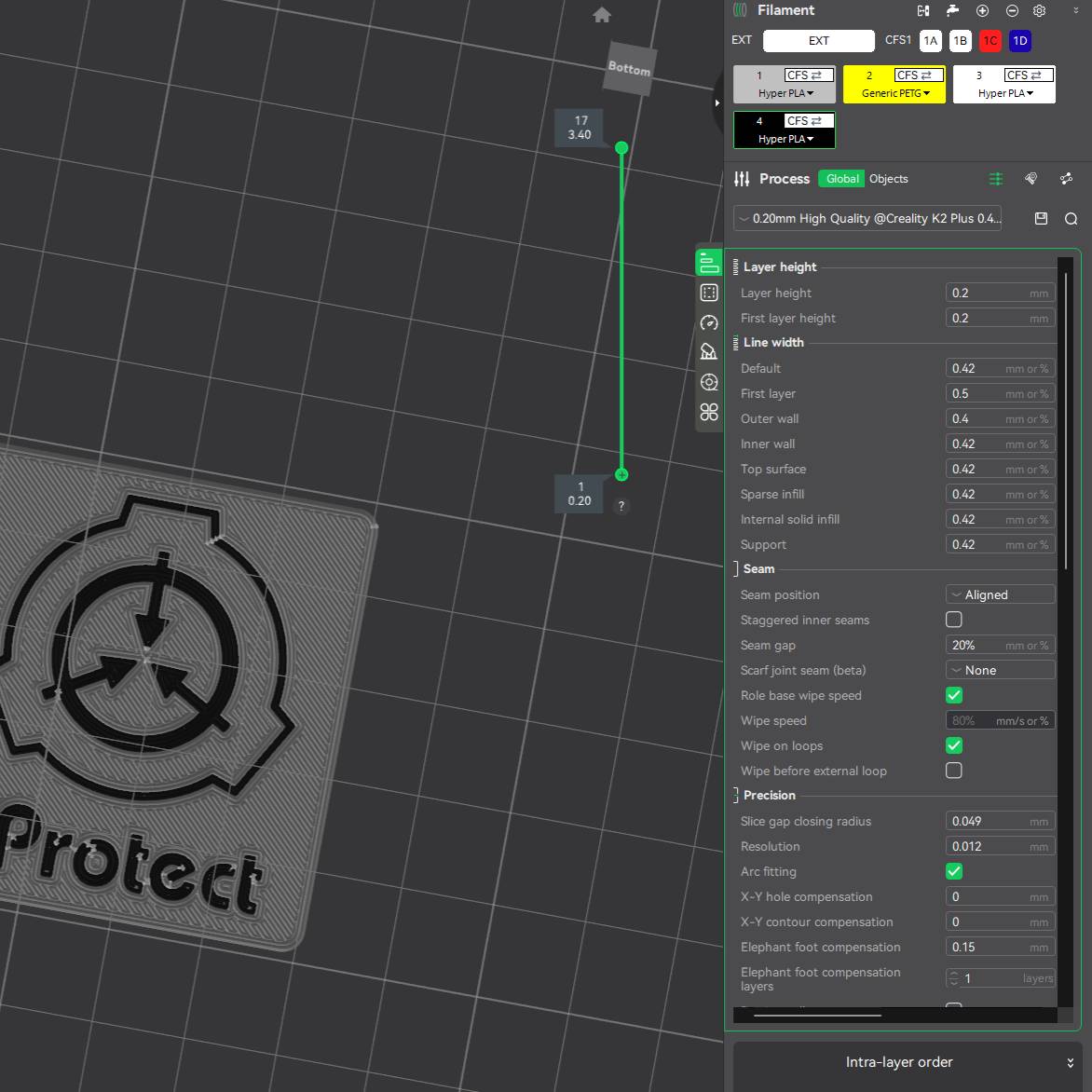This screenshot has height=1092, width=1092.
Task: Open the search icon next to preset name
Action: 1071,218
